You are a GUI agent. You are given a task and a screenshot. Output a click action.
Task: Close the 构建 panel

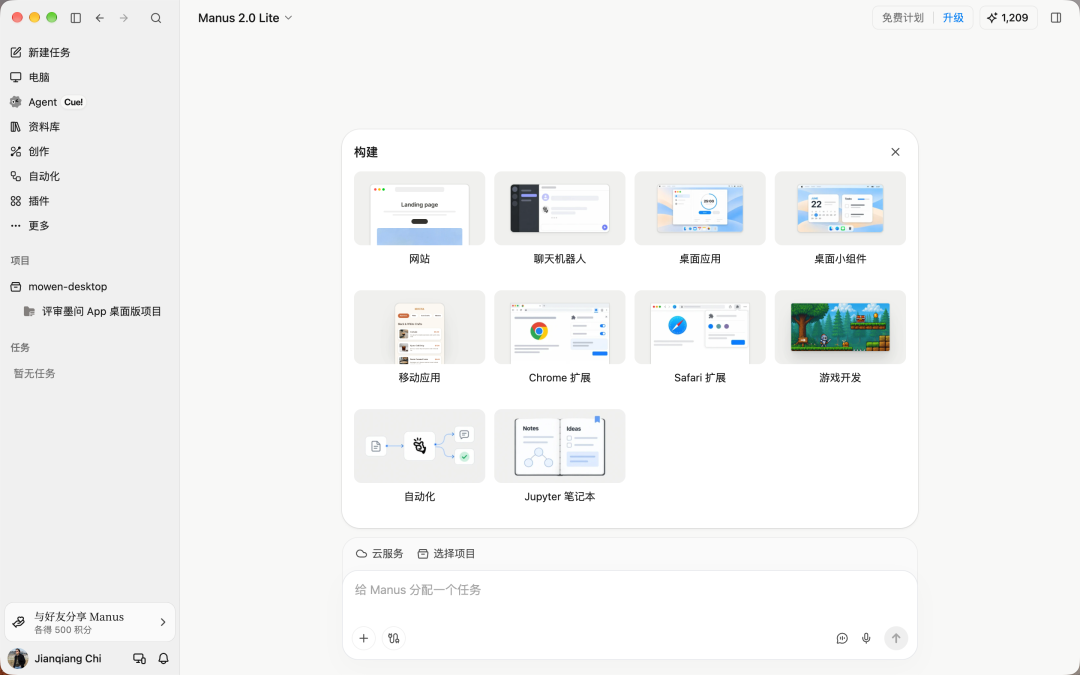click(x=895, y=152)
